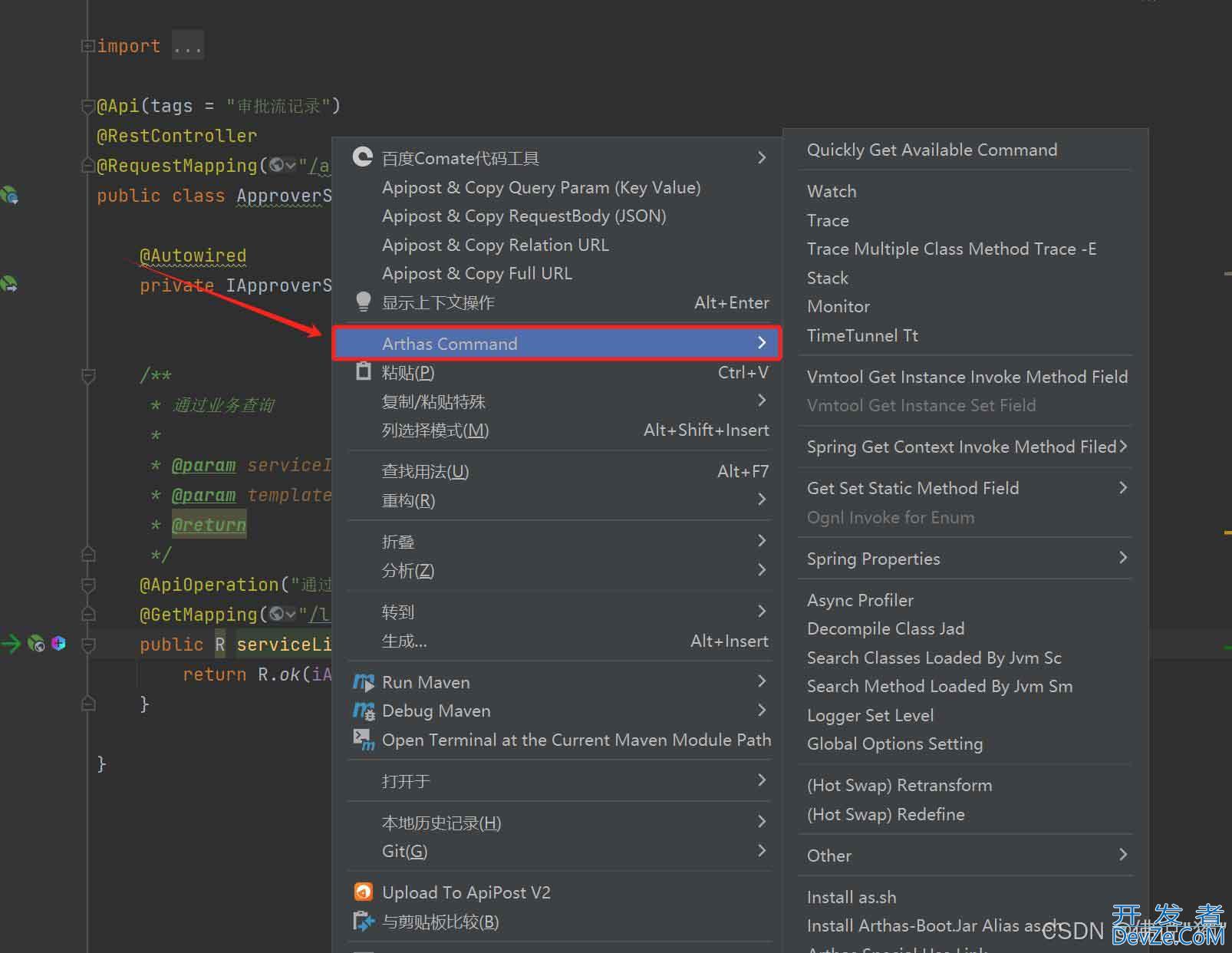Choose Global Options Setting
Image resolution: width=1232 pixels, height=953 pixels.
(x=965, y=744)
